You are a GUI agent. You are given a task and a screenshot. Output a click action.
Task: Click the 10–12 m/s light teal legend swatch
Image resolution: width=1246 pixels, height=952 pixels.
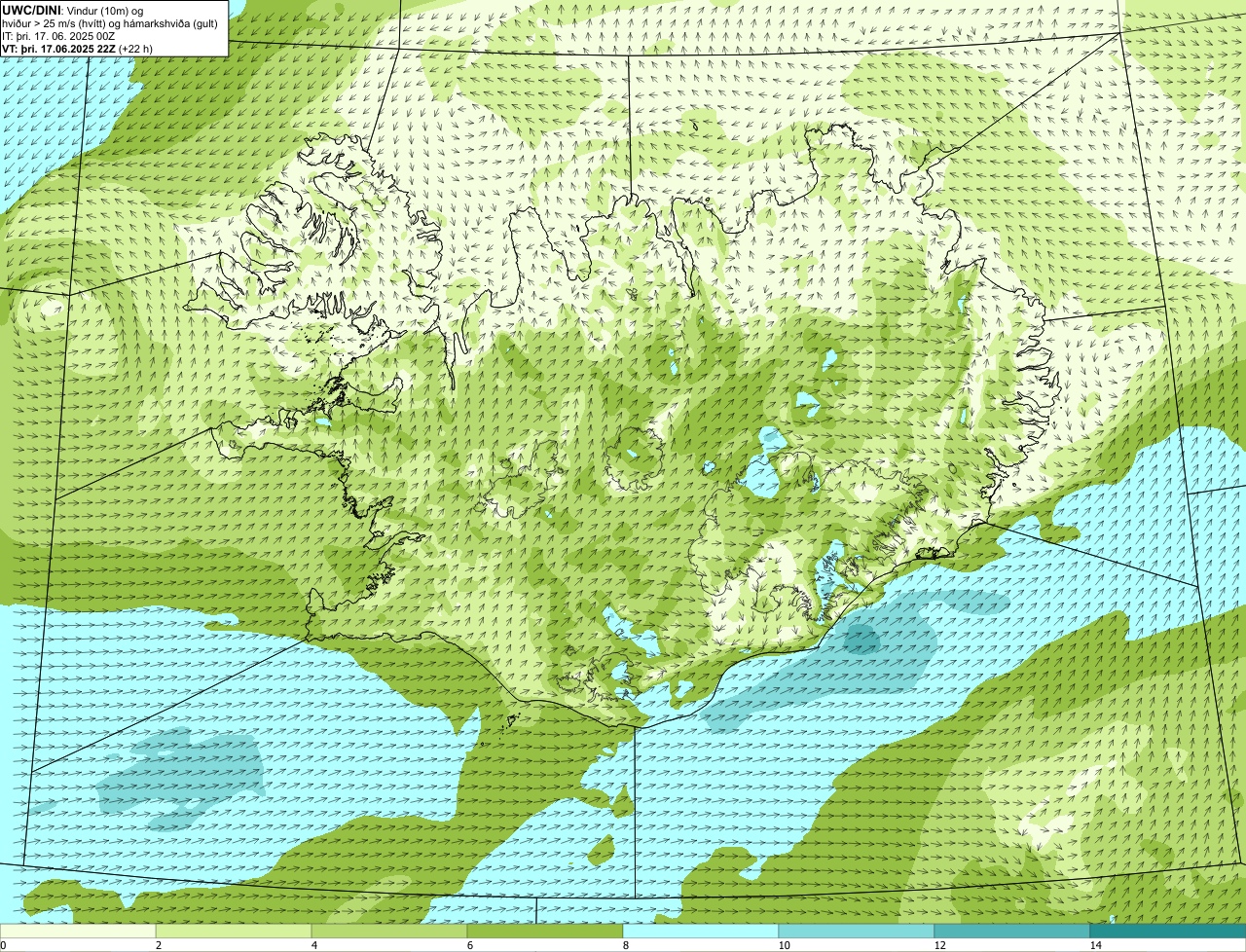click(857, 931)
